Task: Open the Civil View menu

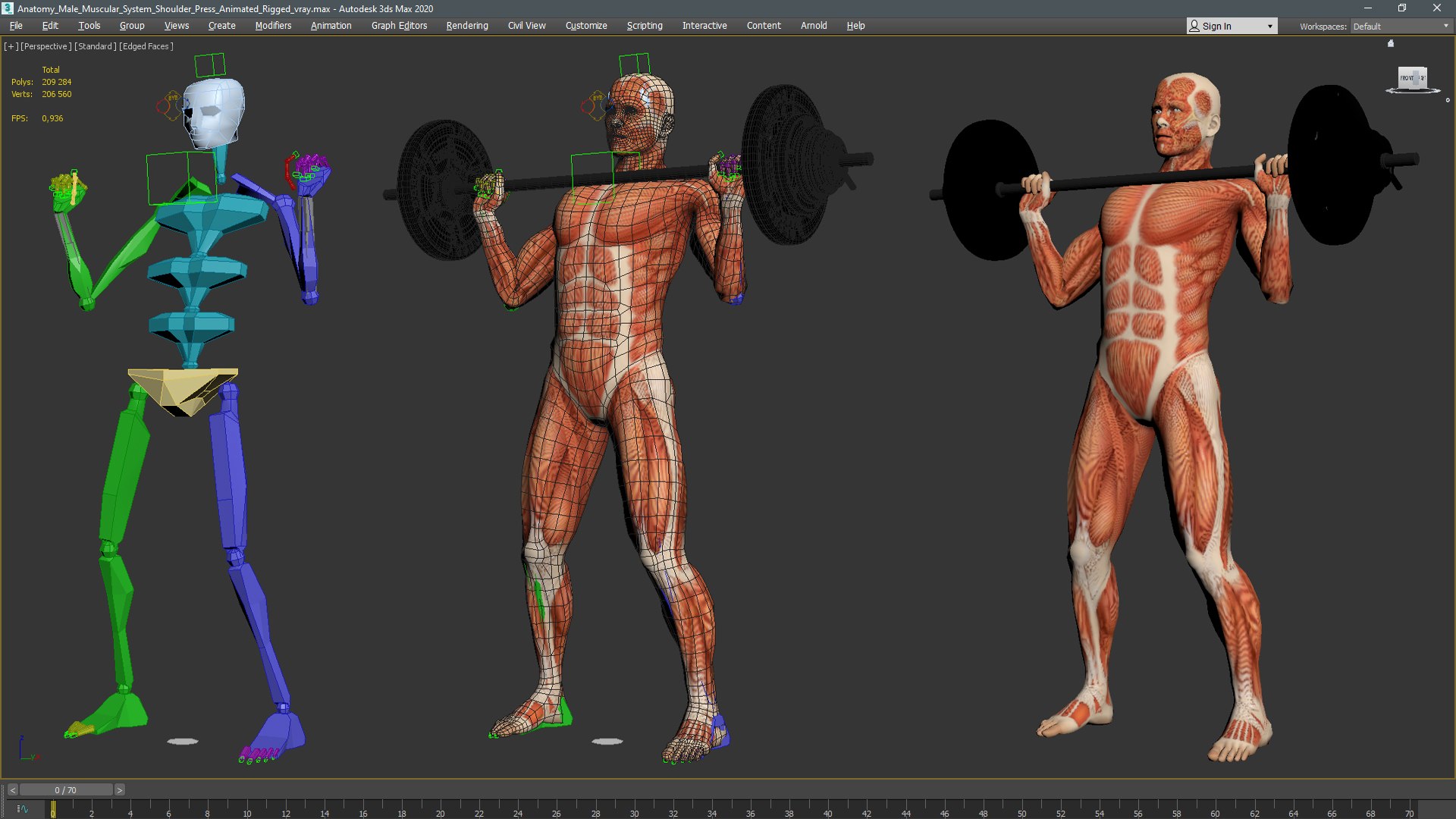Action: (527, 26)
